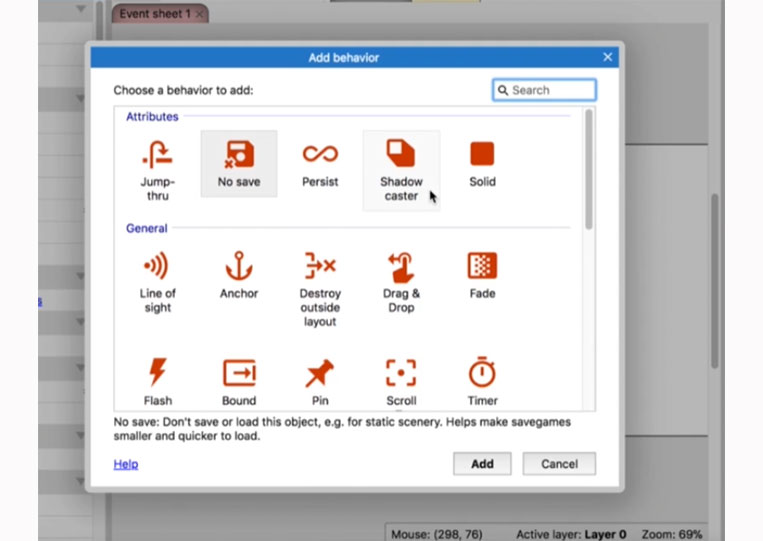Image resolution: width=763 pixels, height=541 pixels.
Task: Click the Add button
Action: [482, 464]
